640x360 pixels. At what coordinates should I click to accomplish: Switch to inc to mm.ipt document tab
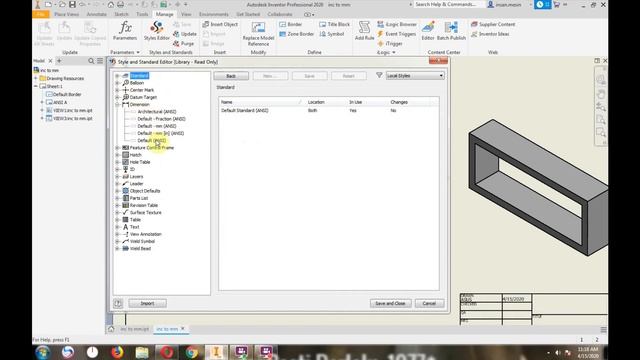134,329
